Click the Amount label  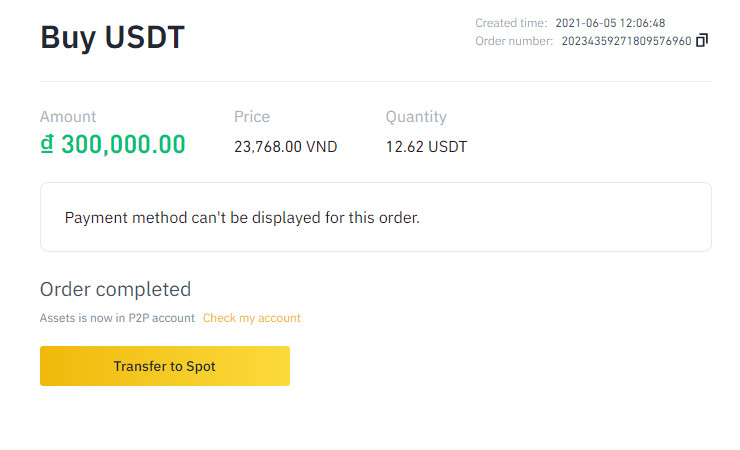click(x=68, y=117)
